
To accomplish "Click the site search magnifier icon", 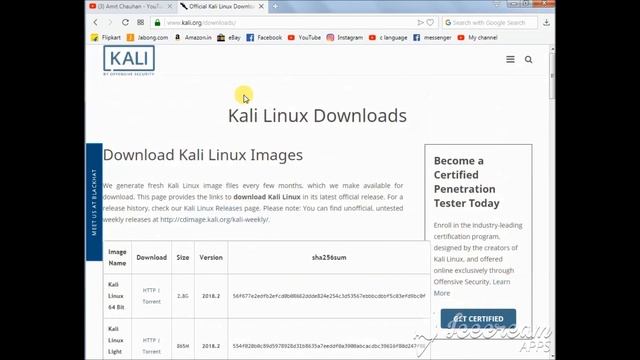I will click(529, 60).
